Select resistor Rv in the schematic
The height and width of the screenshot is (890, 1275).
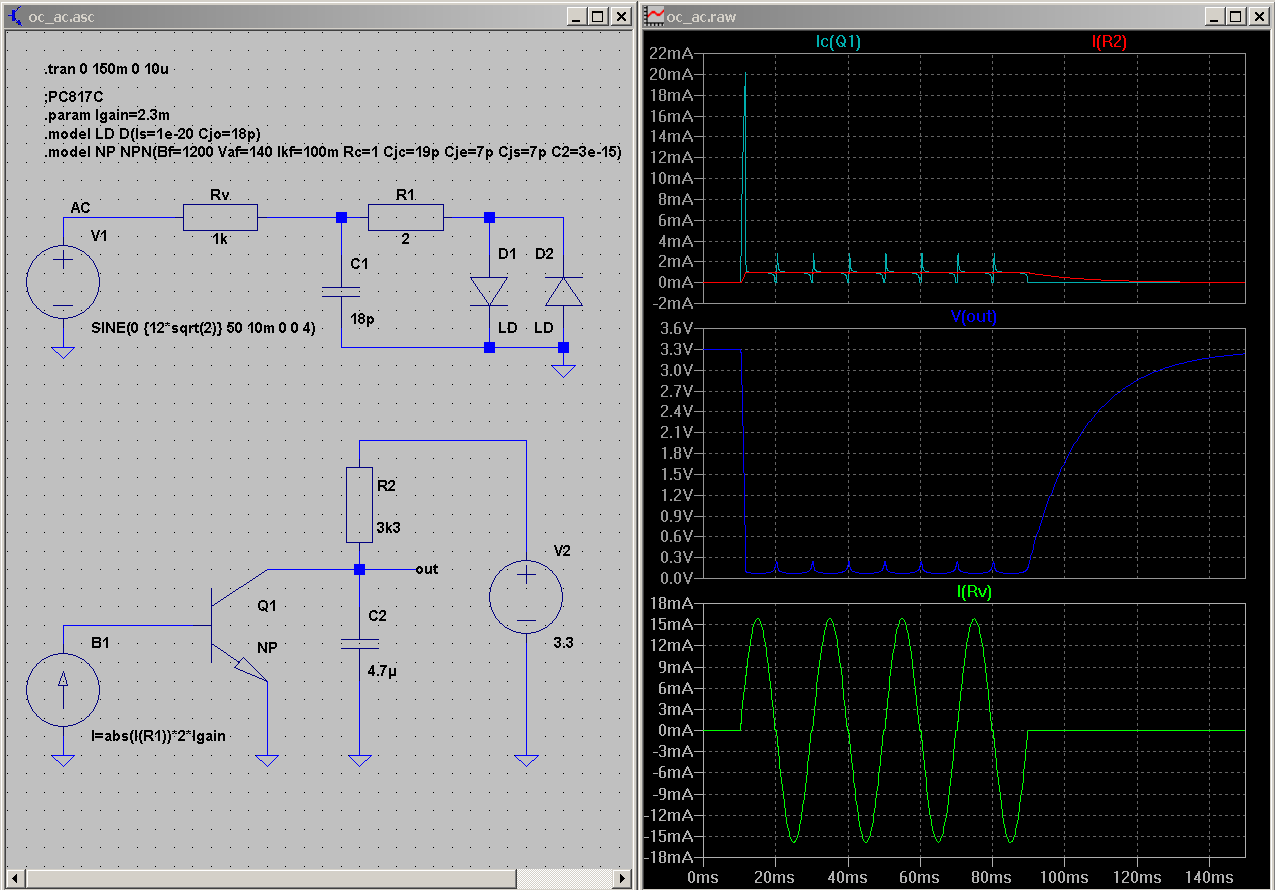click(220, 217)
